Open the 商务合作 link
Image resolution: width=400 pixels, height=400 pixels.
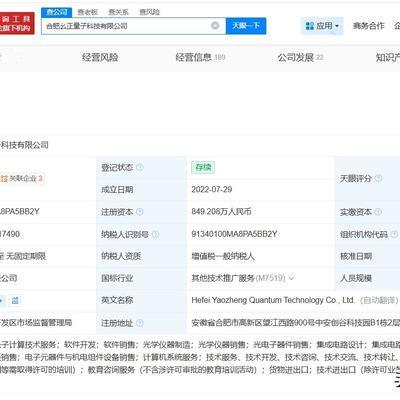(x=368, y=26)
